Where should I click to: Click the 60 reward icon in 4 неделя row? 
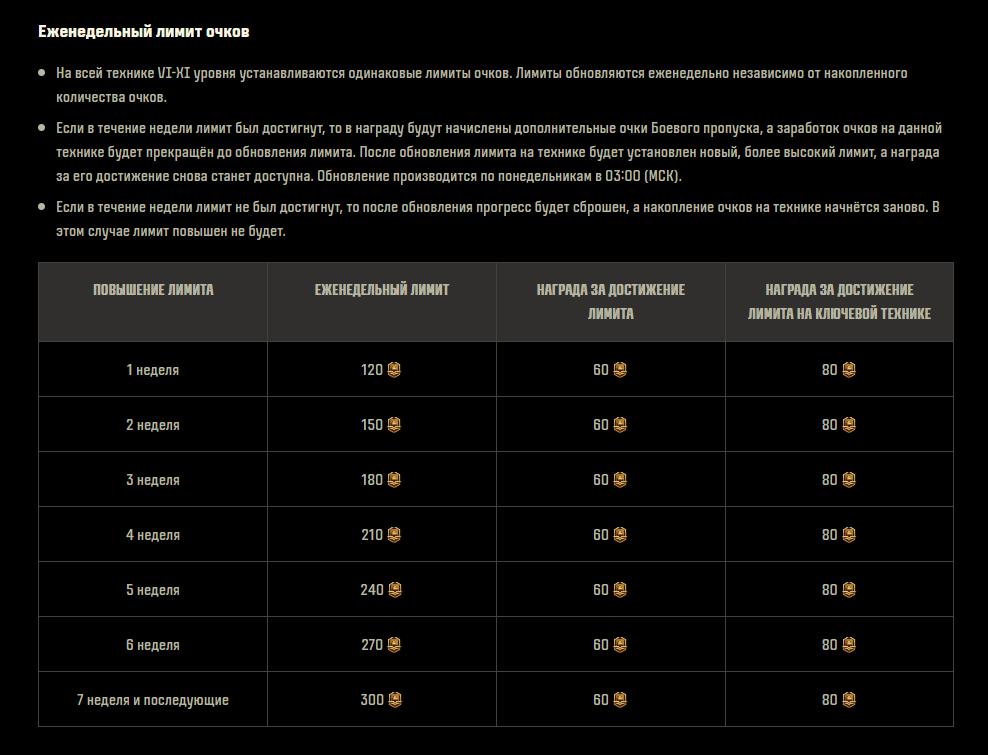pyautogui.click(x=620, y=535)
